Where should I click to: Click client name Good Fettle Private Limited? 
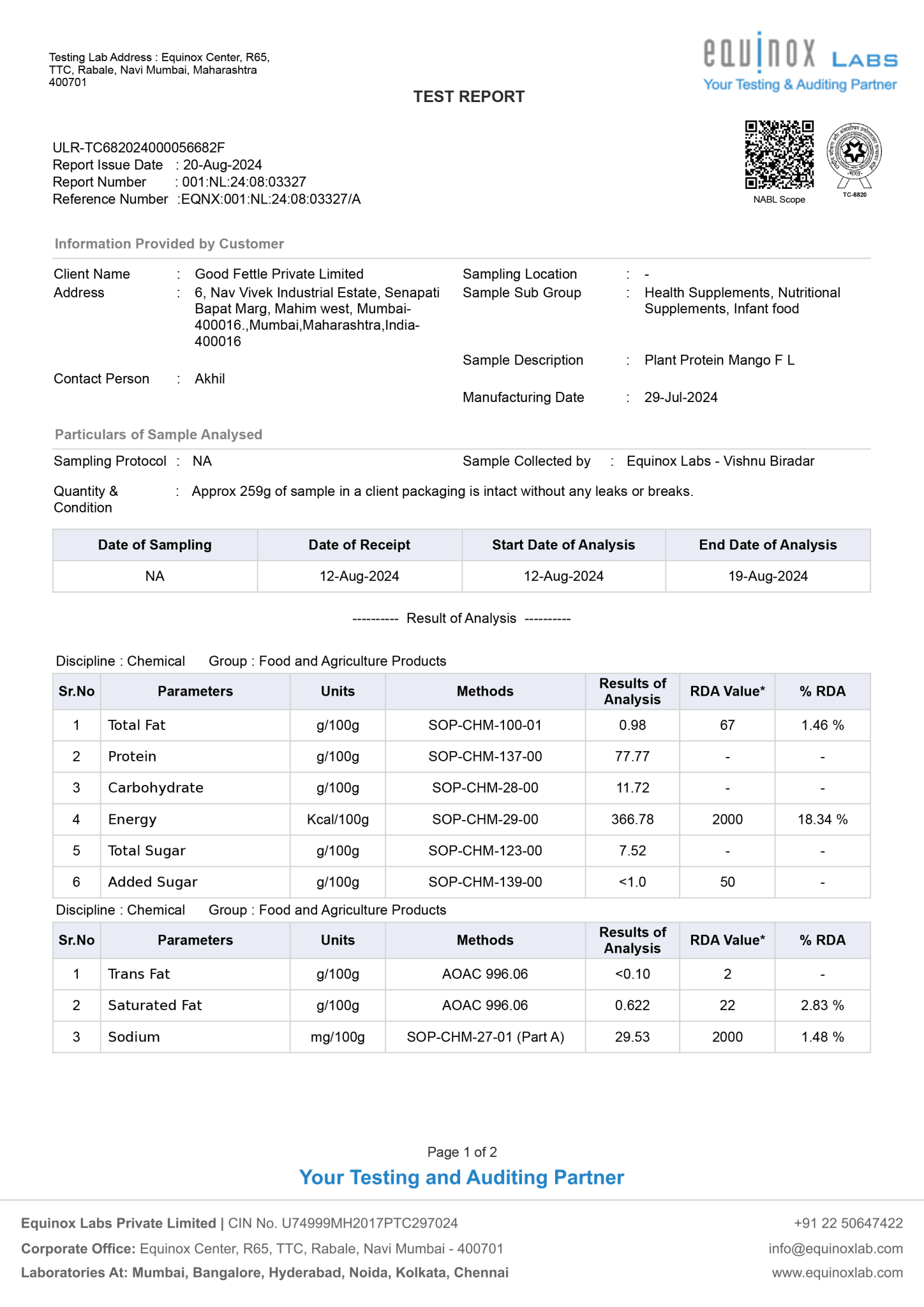coord(279,274)
